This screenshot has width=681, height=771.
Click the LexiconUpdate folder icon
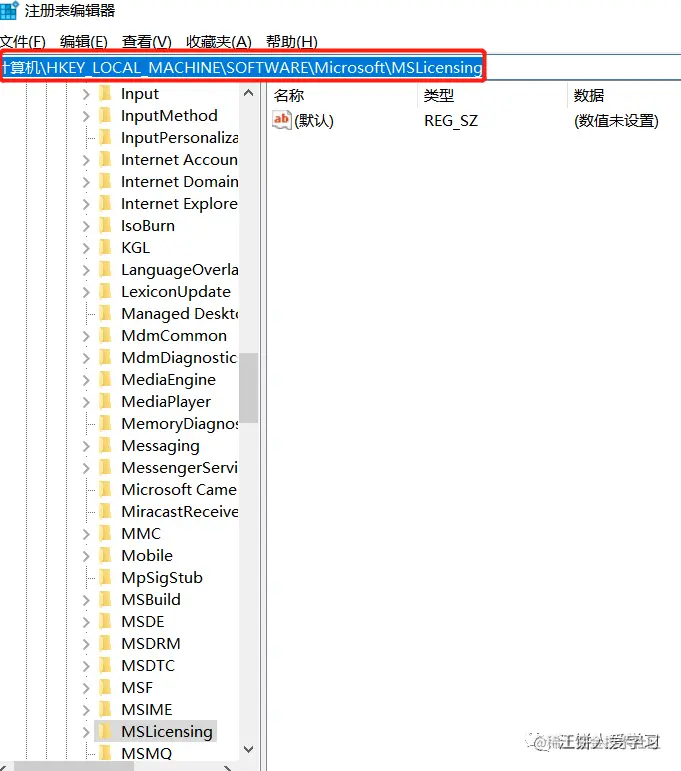(105, 292)
